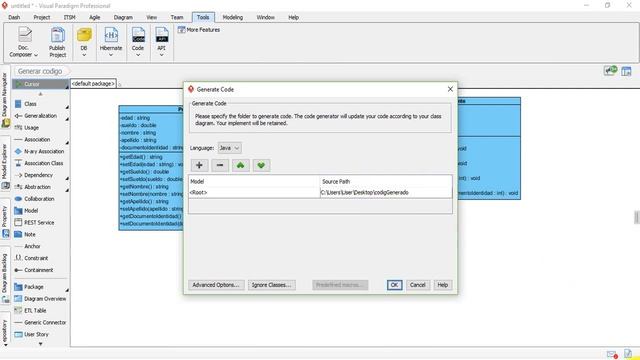Select the Cursor tool in palette
The image size is (640, 360).
[x=40, y=84]
